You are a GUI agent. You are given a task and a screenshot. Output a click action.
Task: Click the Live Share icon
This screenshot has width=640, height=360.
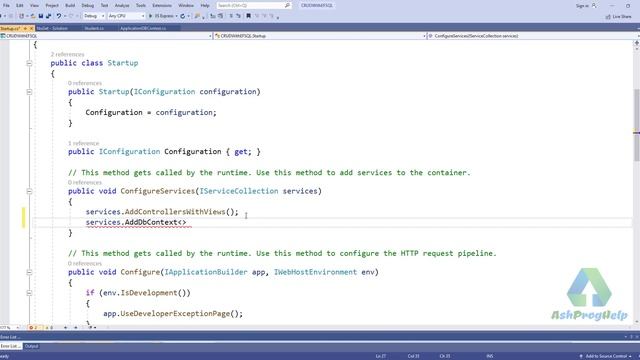point(608,17)
